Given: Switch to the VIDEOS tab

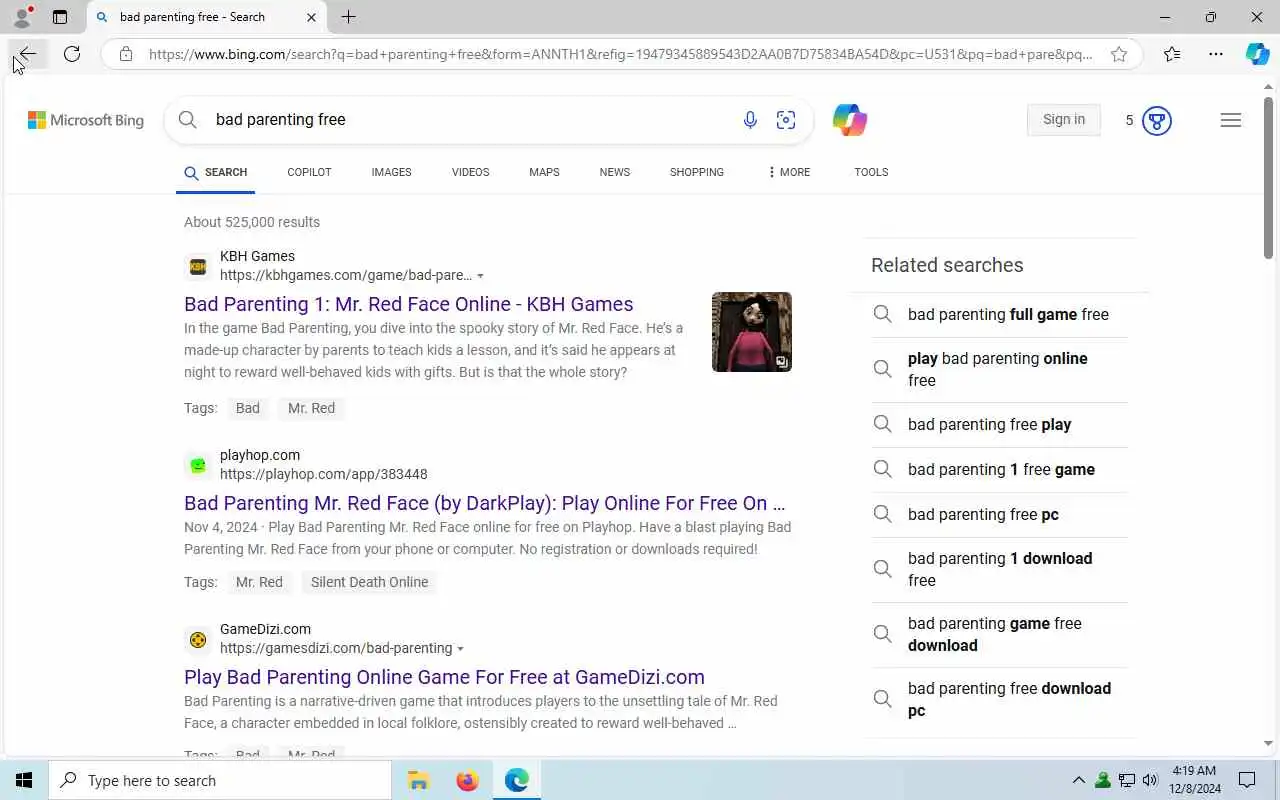Looking at the screenshot, I should coord(470,172).
